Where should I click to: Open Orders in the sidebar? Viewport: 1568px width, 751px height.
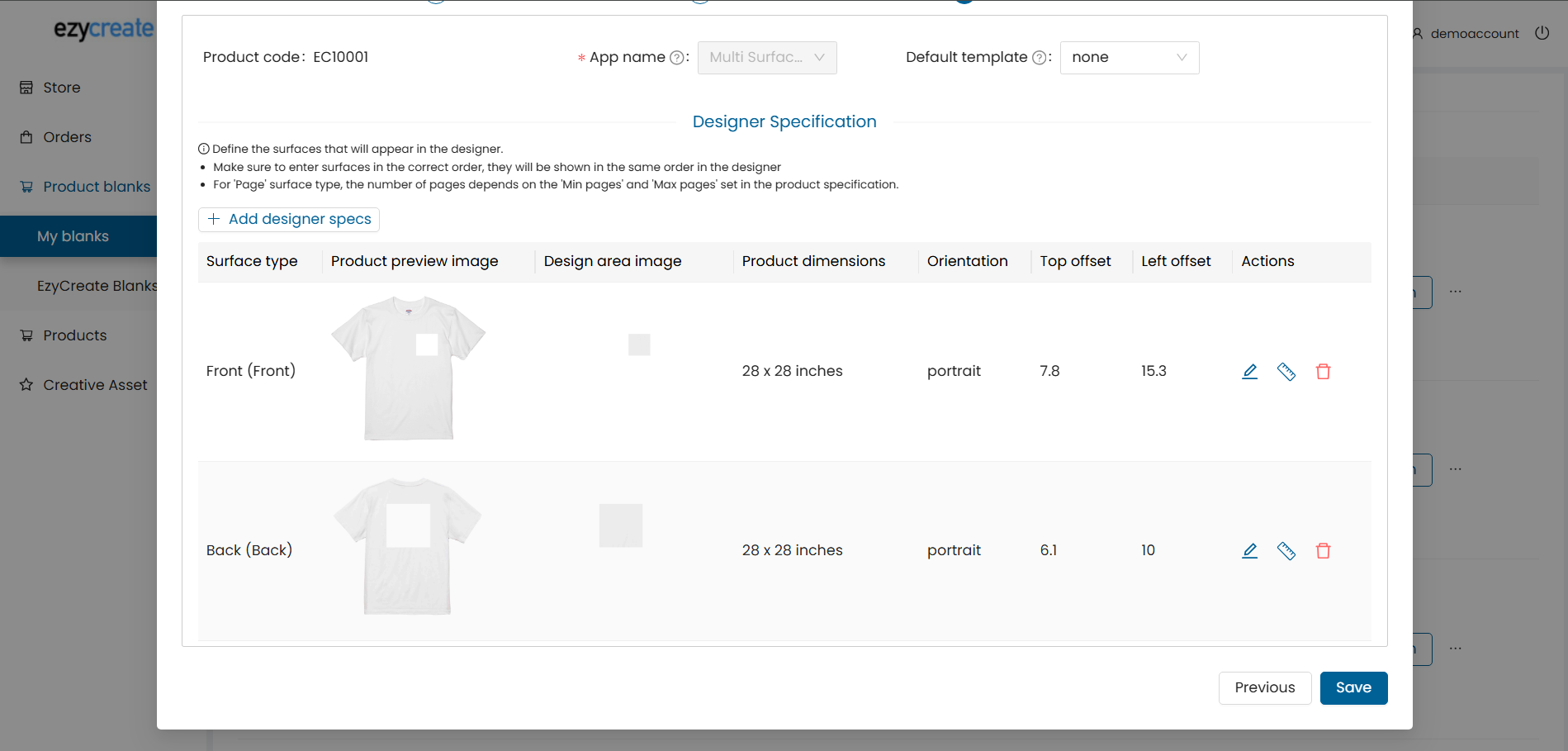coord(67,137)
